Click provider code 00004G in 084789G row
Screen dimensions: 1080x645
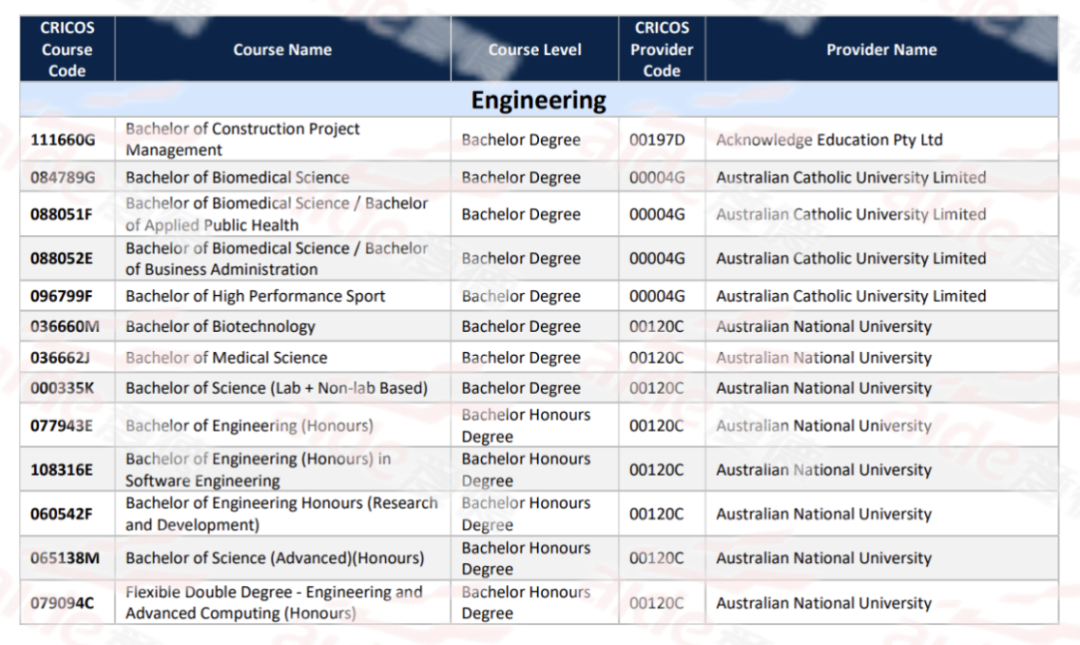point(657,178)
